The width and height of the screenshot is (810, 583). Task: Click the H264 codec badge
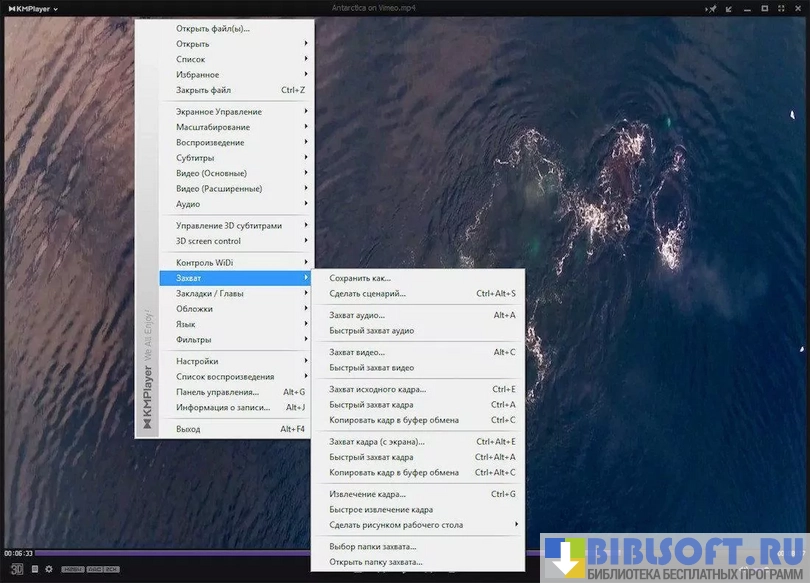pos(73,570)
